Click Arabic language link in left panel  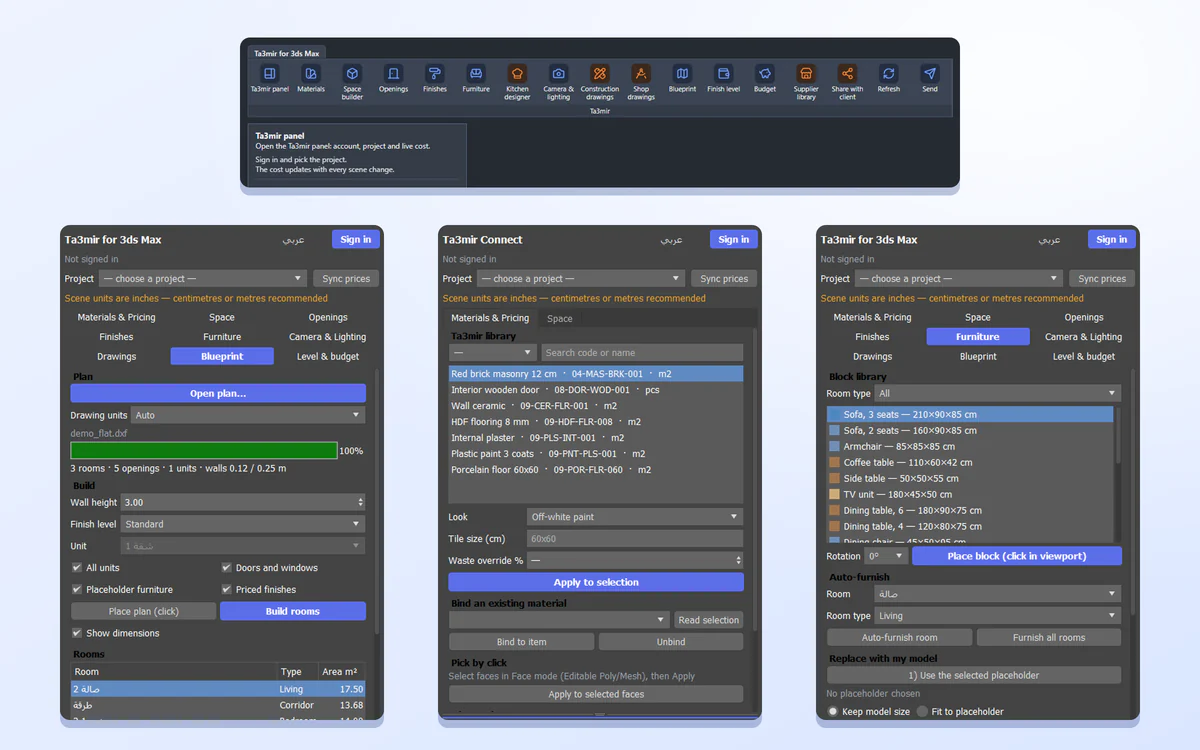(294, 240)
